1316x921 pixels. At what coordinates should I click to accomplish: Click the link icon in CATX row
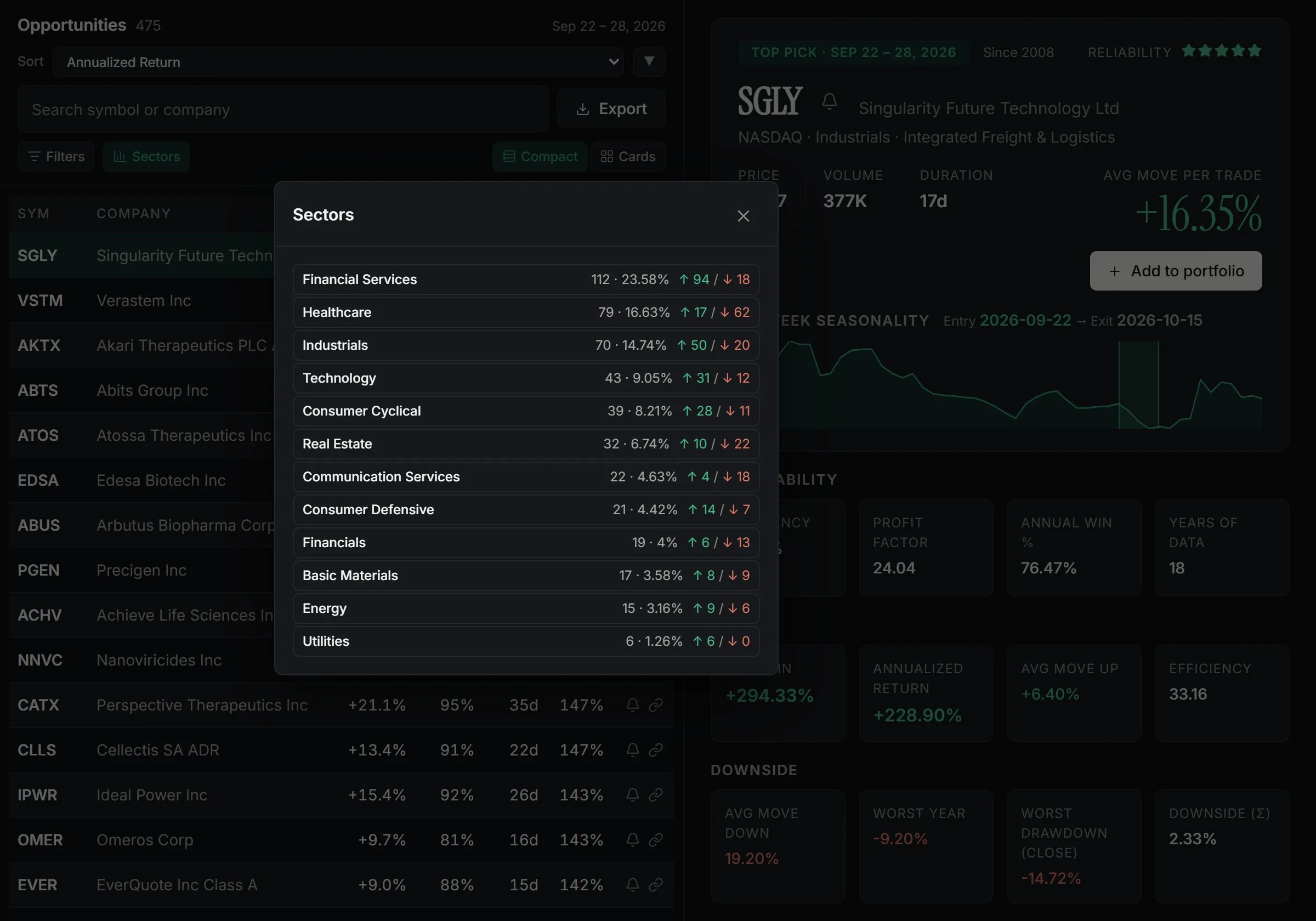click(x=655, y=705)
